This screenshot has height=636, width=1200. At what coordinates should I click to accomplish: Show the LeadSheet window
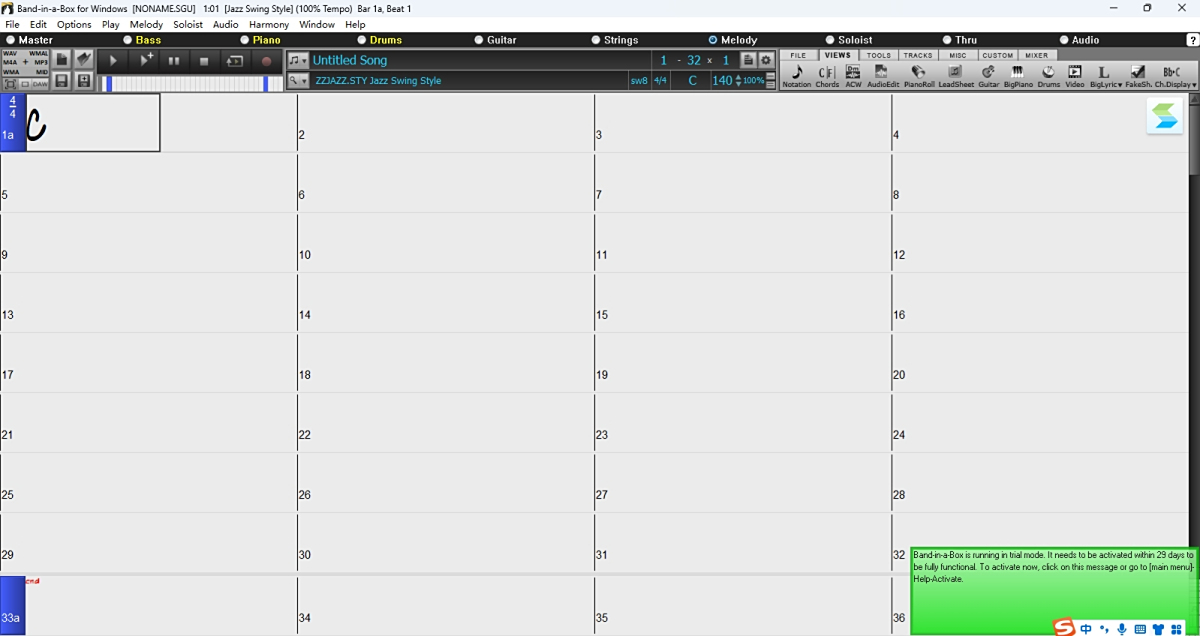pyautogui.click(x=956, y=75)
